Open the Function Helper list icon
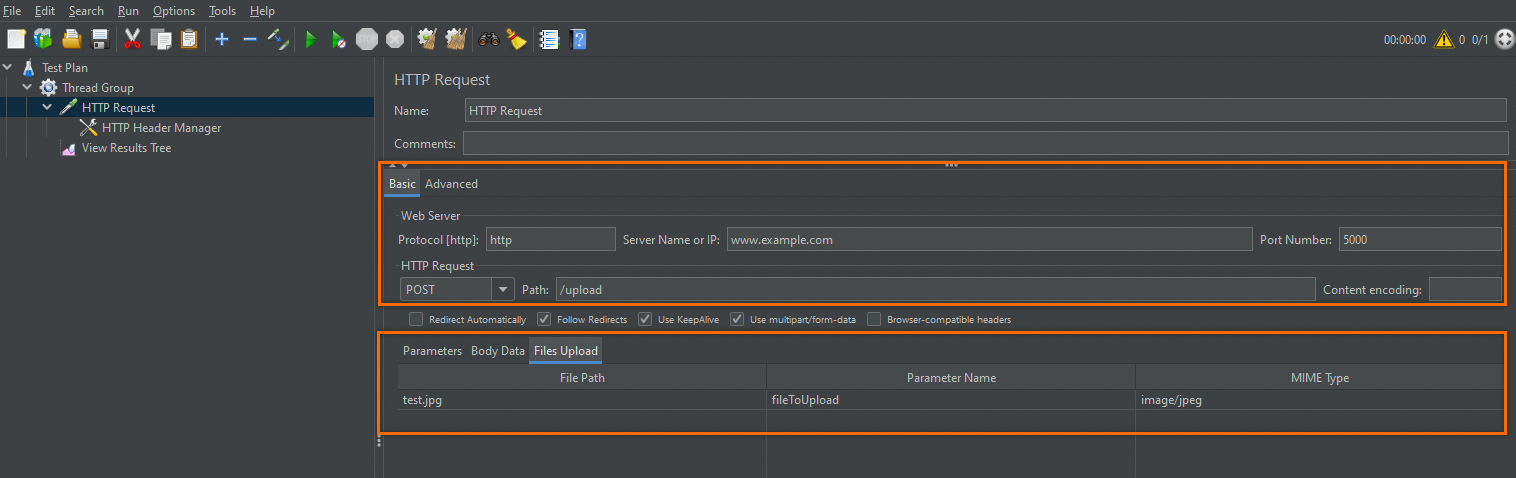This screenshot has height=478, width=1516. tap(549, 39)
